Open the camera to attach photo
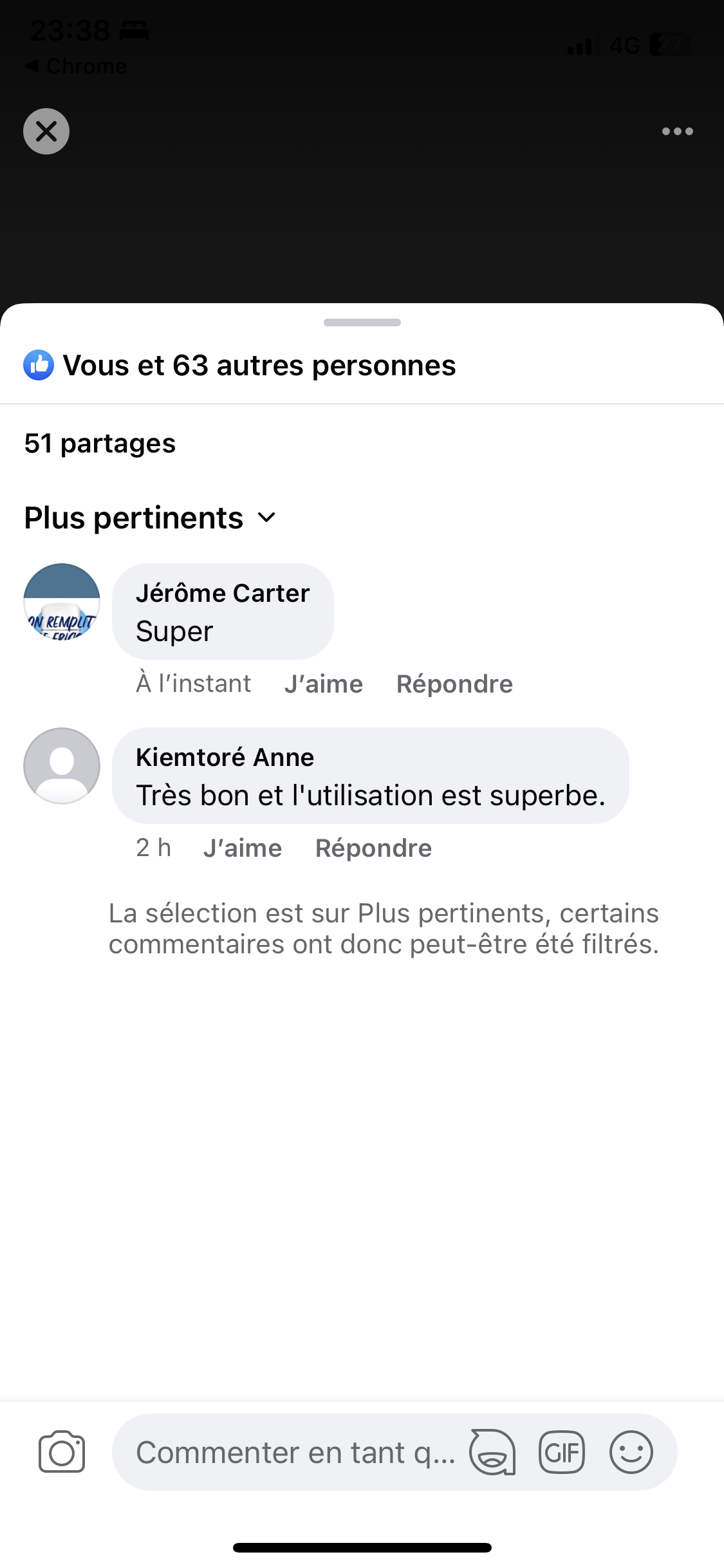 coord(62,1452)
